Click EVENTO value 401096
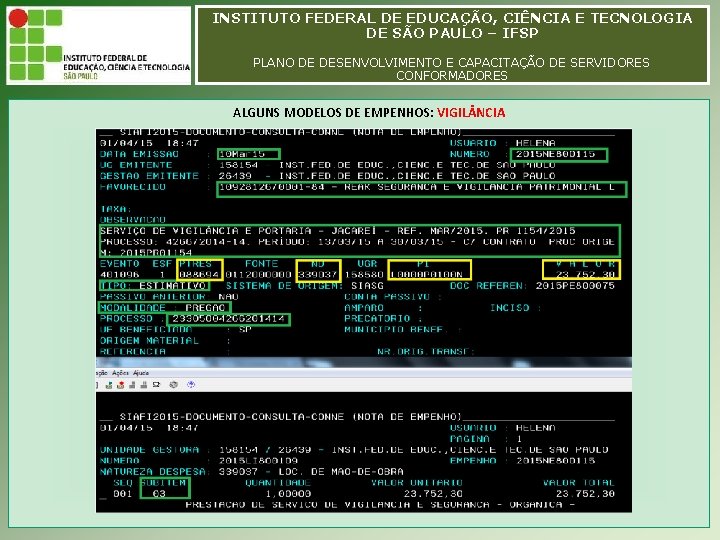Screen dimensions: 720x540 point(119,275)
